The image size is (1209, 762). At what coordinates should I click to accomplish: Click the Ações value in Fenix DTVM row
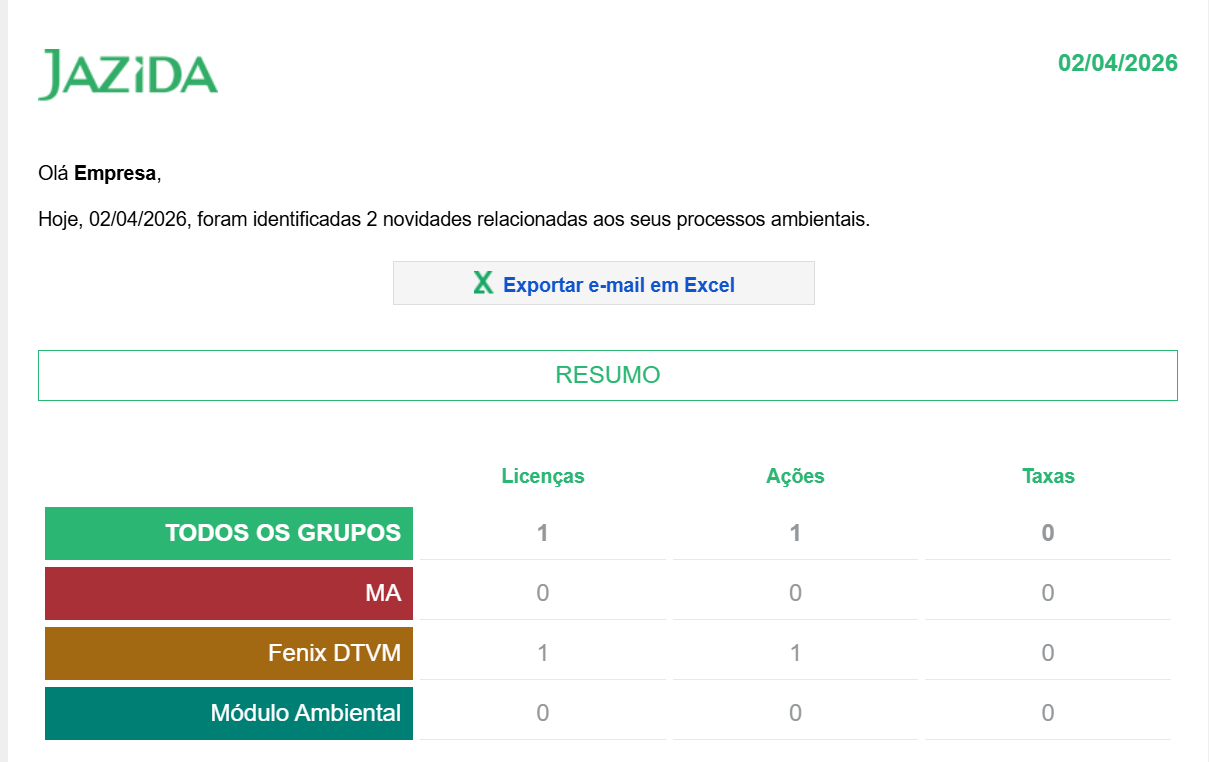click(x=795, y=653)
